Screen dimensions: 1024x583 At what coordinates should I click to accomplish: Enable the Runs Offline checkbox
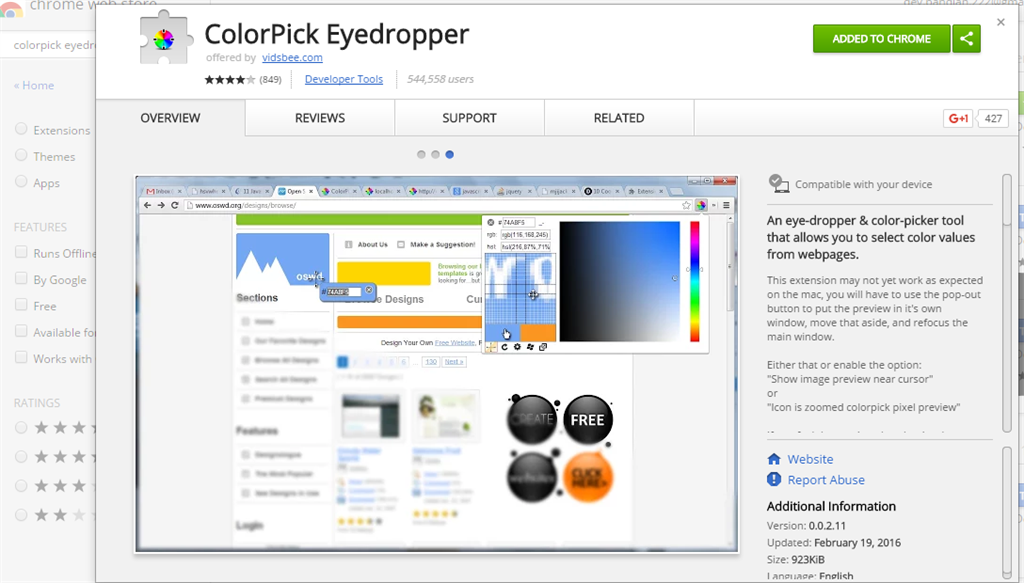tap(21, 252)
